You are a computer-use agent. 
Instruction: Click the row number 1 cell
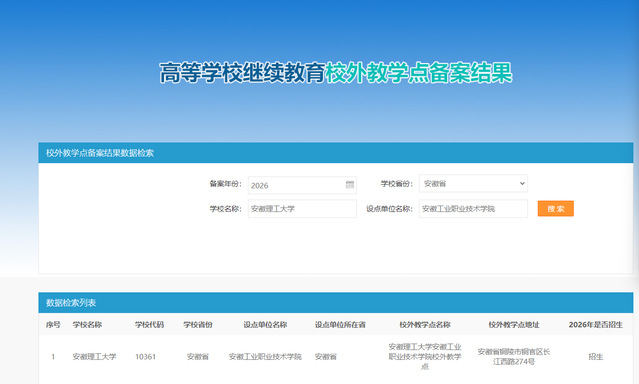(53, 357)
